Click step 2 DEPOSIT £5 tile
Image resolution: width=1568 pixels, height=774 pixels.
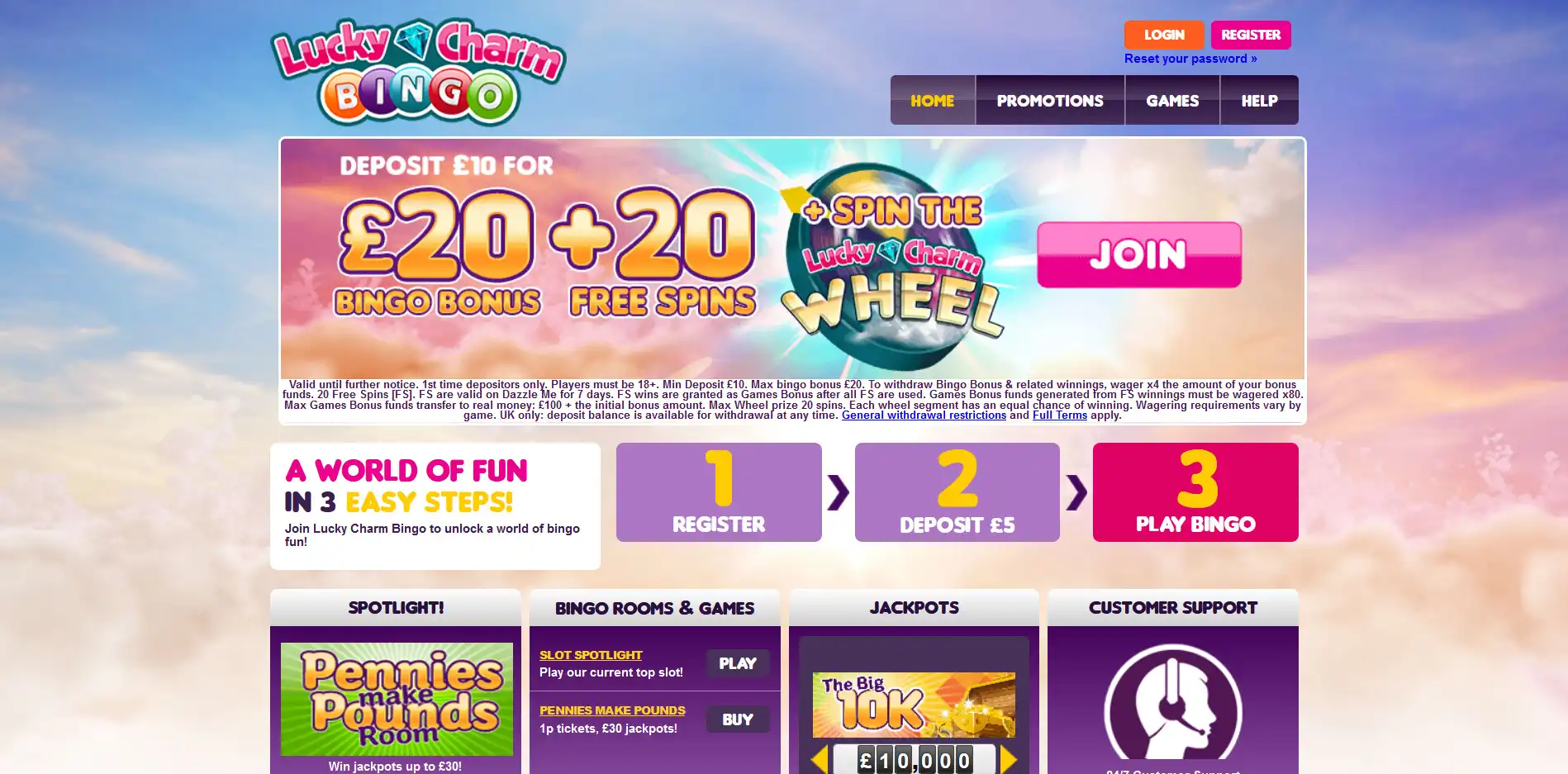tap(957, 492)
